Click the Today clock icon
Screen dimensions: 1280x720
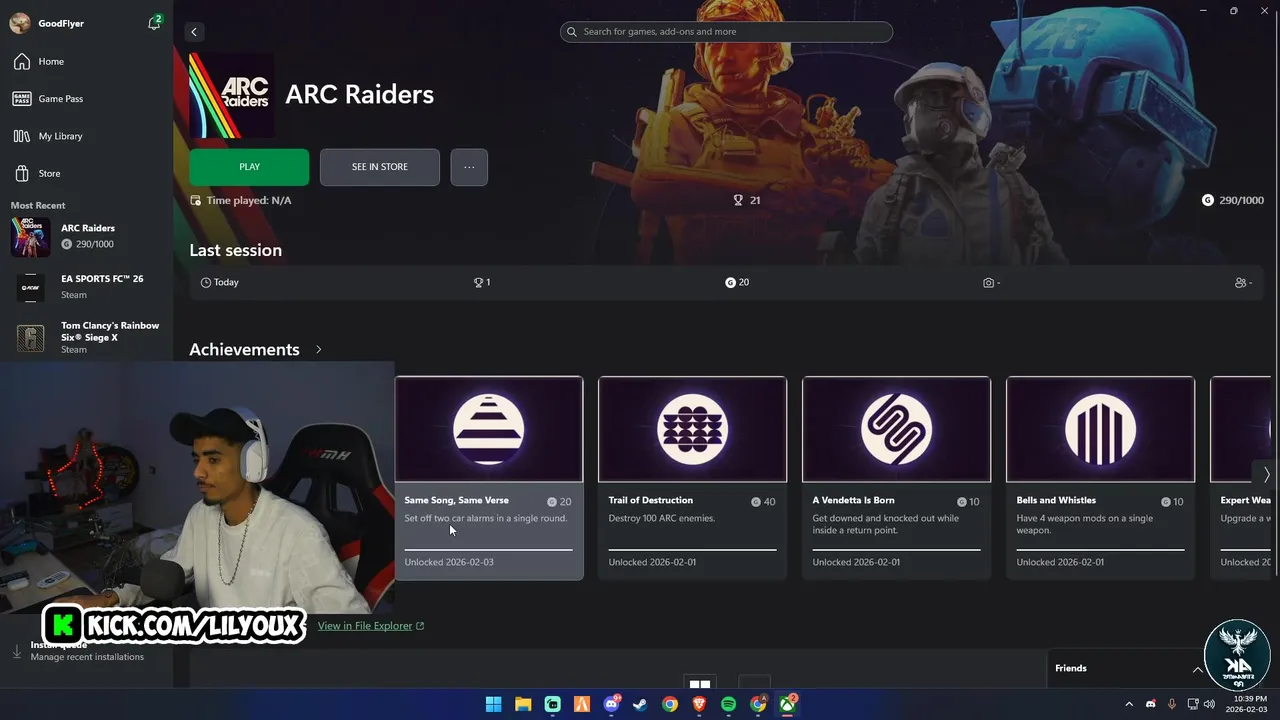coord(206,283)
